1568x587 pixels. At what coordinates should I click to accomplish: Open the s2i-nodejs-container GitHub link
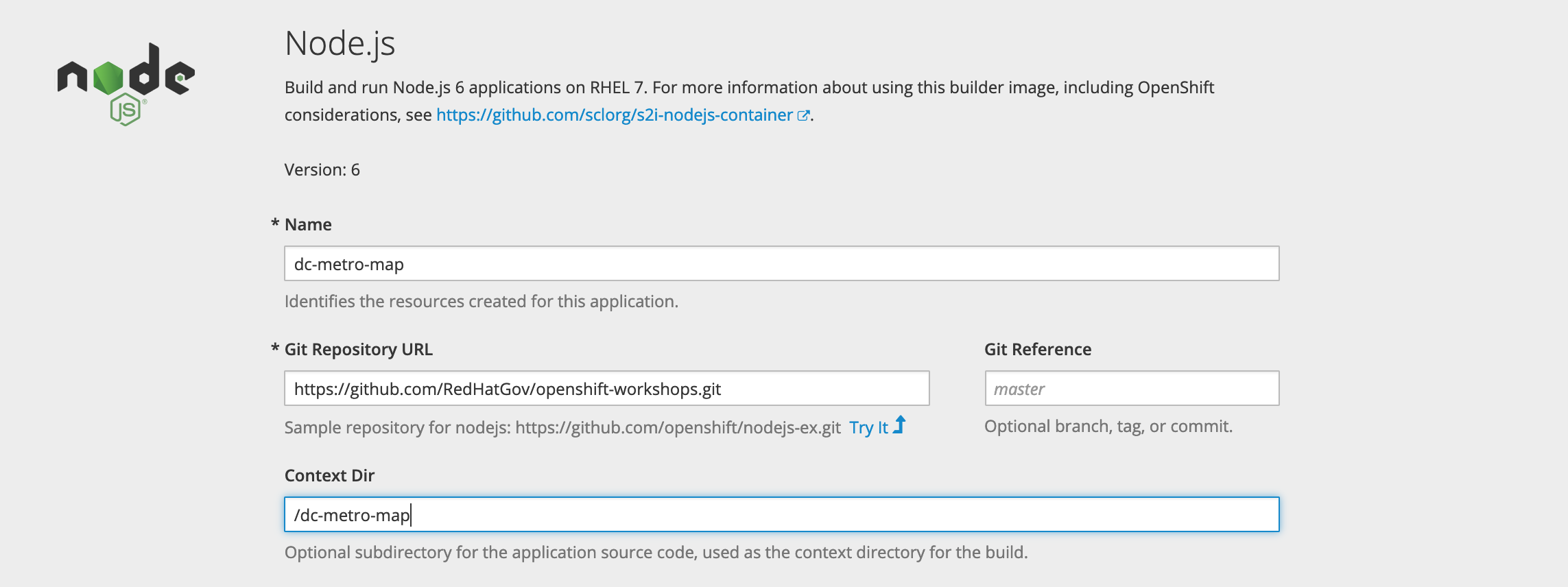click(615, 115)
